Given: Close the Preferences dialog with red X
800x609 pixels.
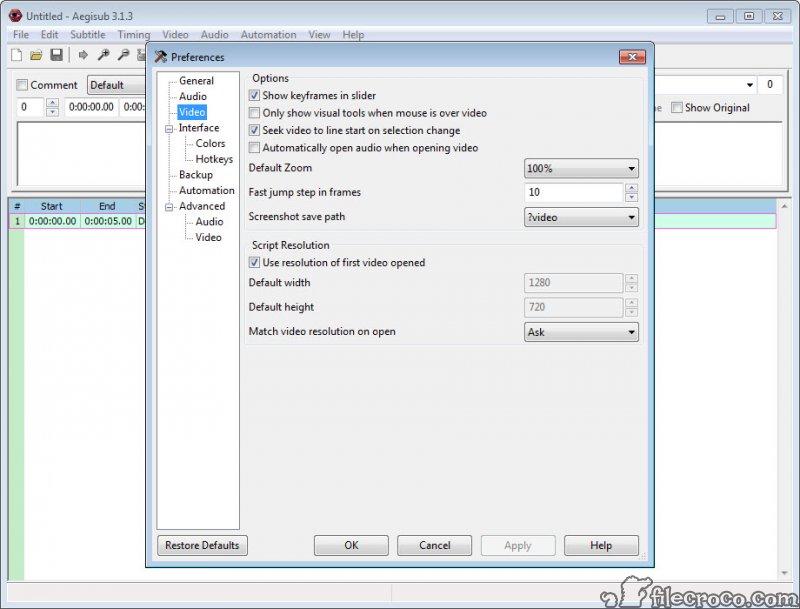Looking at the screenshot, I should (x=632, y=57).
